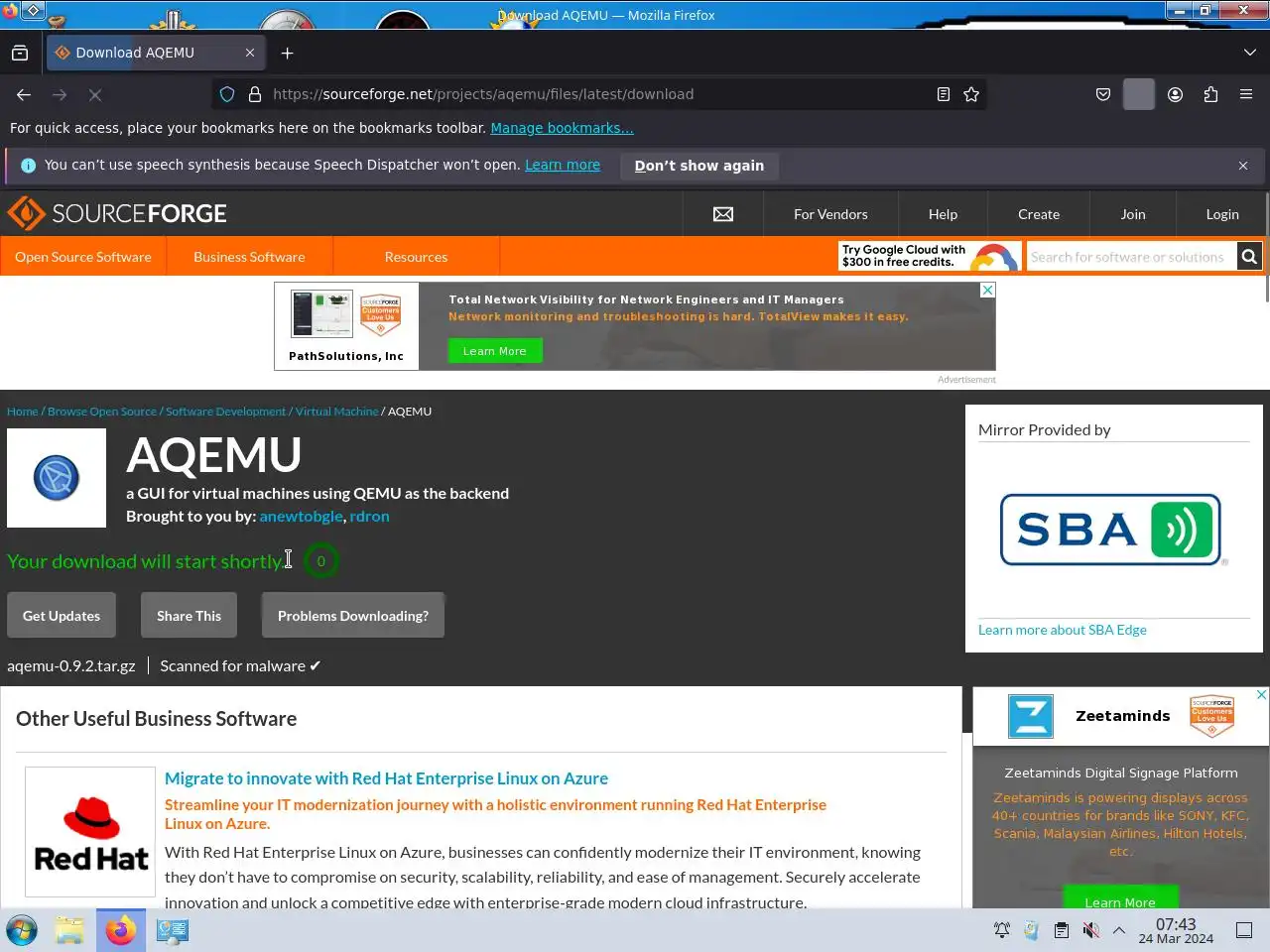Open Migrate to innovate Red Hat link

click(386, 778)
